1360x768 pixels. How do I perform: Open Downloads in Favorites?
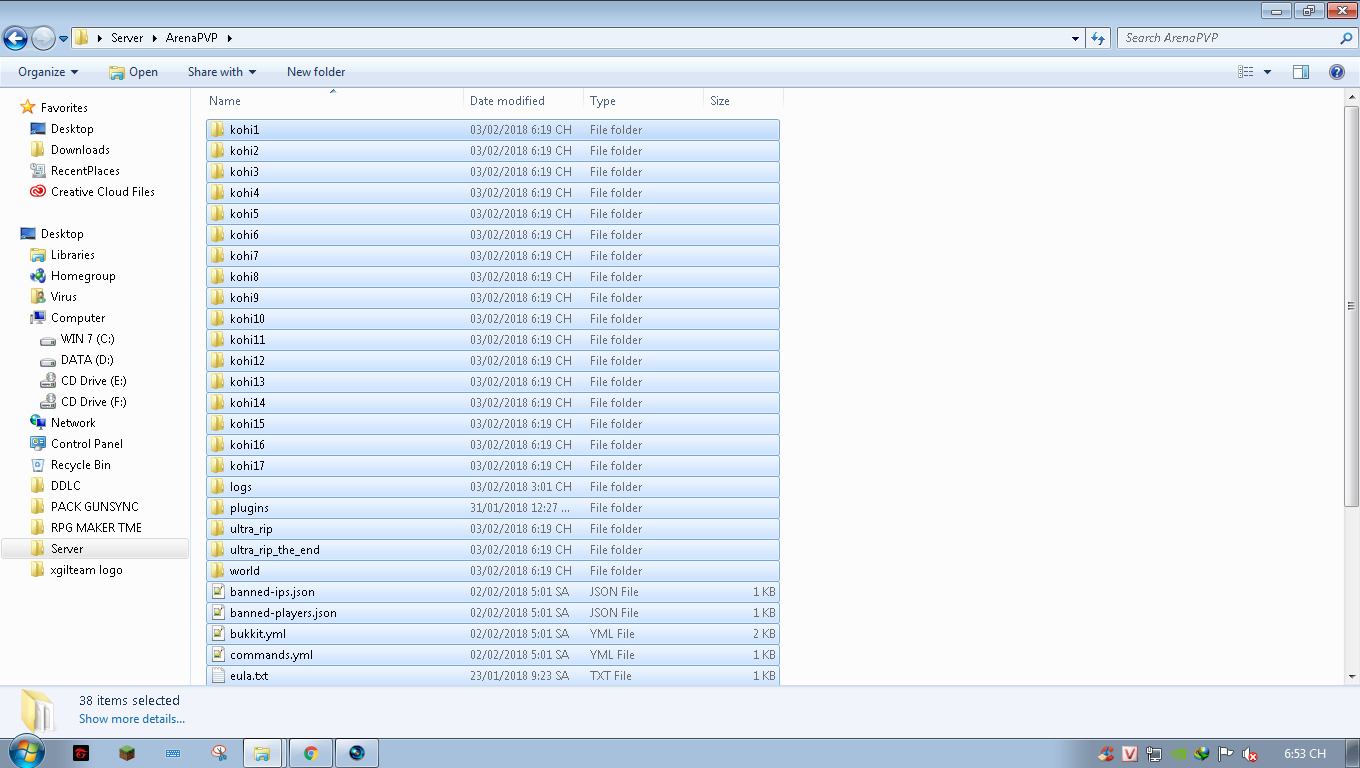pyautogui.click(x=80, y=150)
